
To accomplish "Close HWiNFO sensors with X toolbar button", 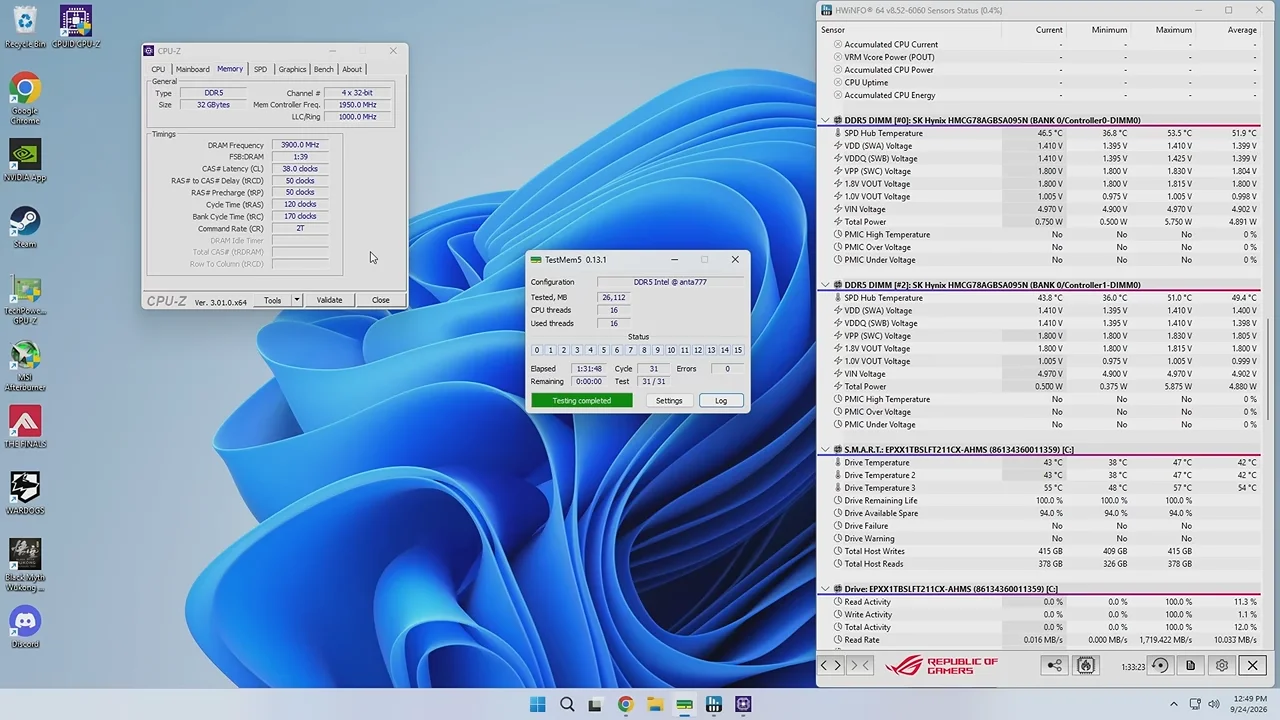I will pyautogui.click(x=1252, y=665).
